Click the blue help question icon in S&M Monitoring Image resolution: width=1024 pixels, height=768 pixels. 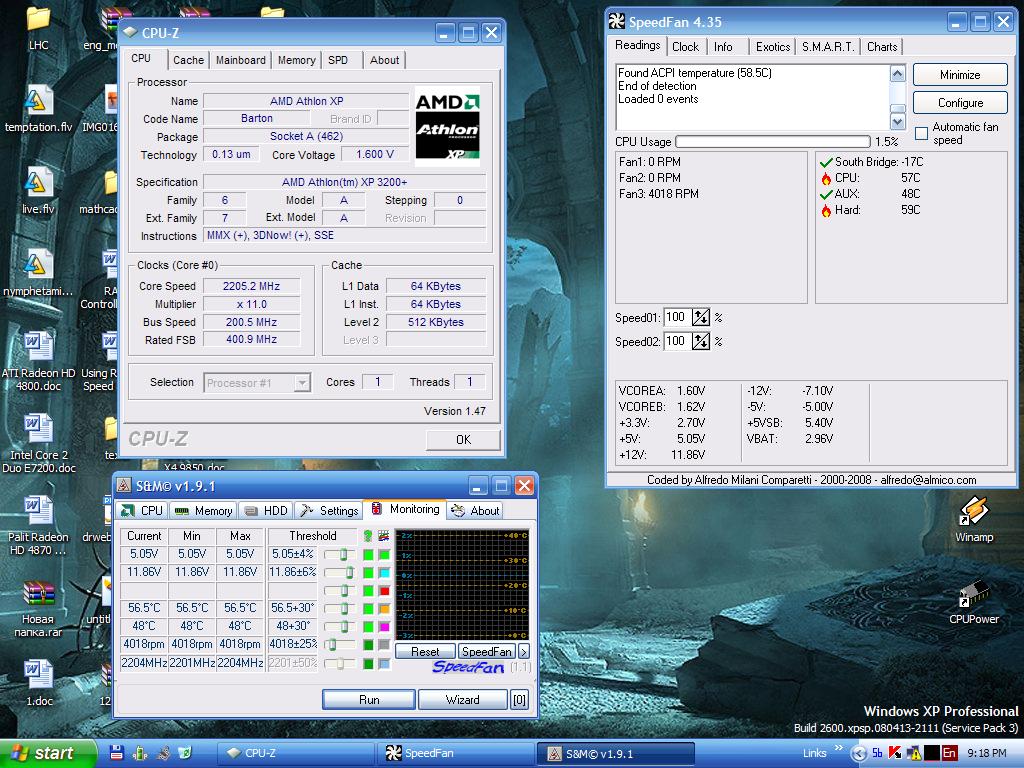point(368,535)
